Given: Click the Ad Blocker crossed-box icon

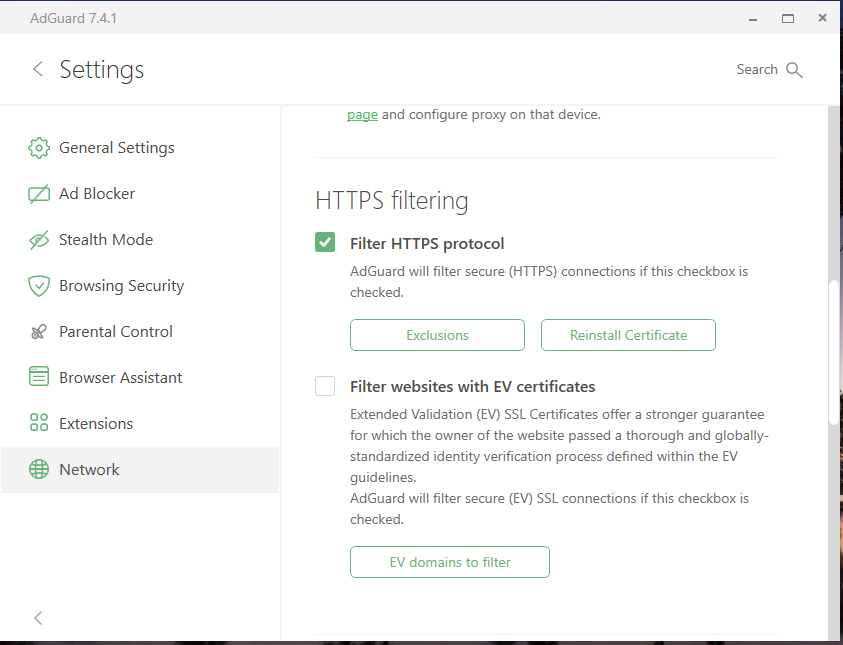Looking at the screenshot, I should tap(39, 194).
